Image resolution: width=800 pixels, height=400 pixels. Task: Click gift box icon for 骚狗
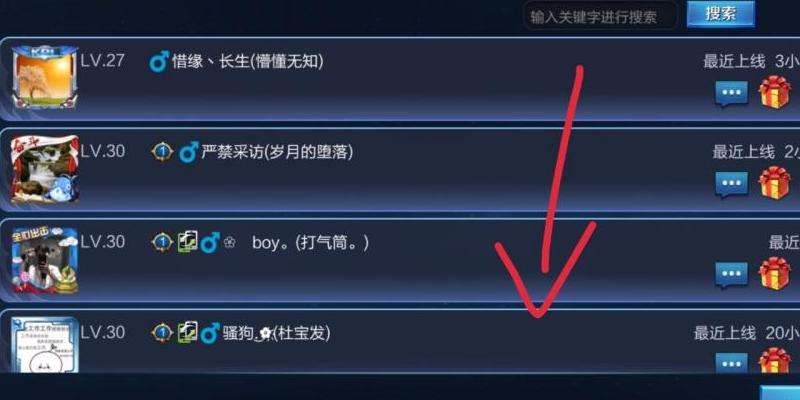pos(774,360)
